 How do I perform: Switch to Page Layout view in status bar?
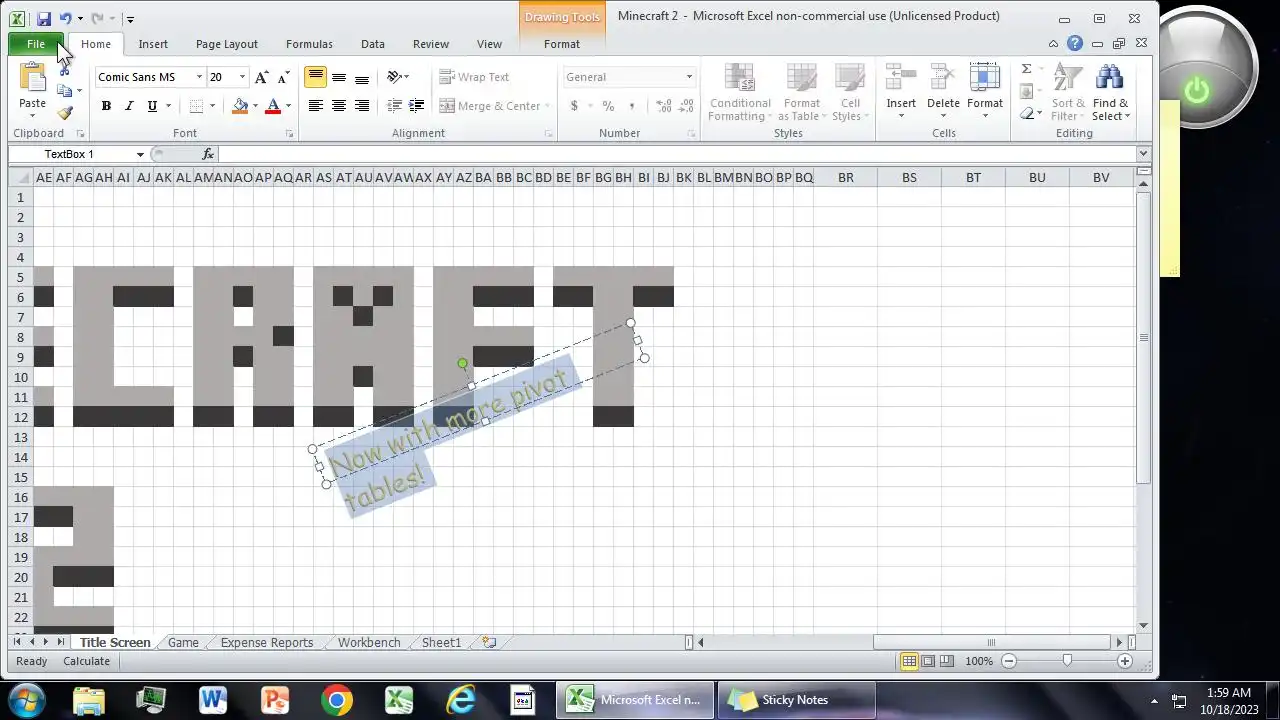(928, 661)
